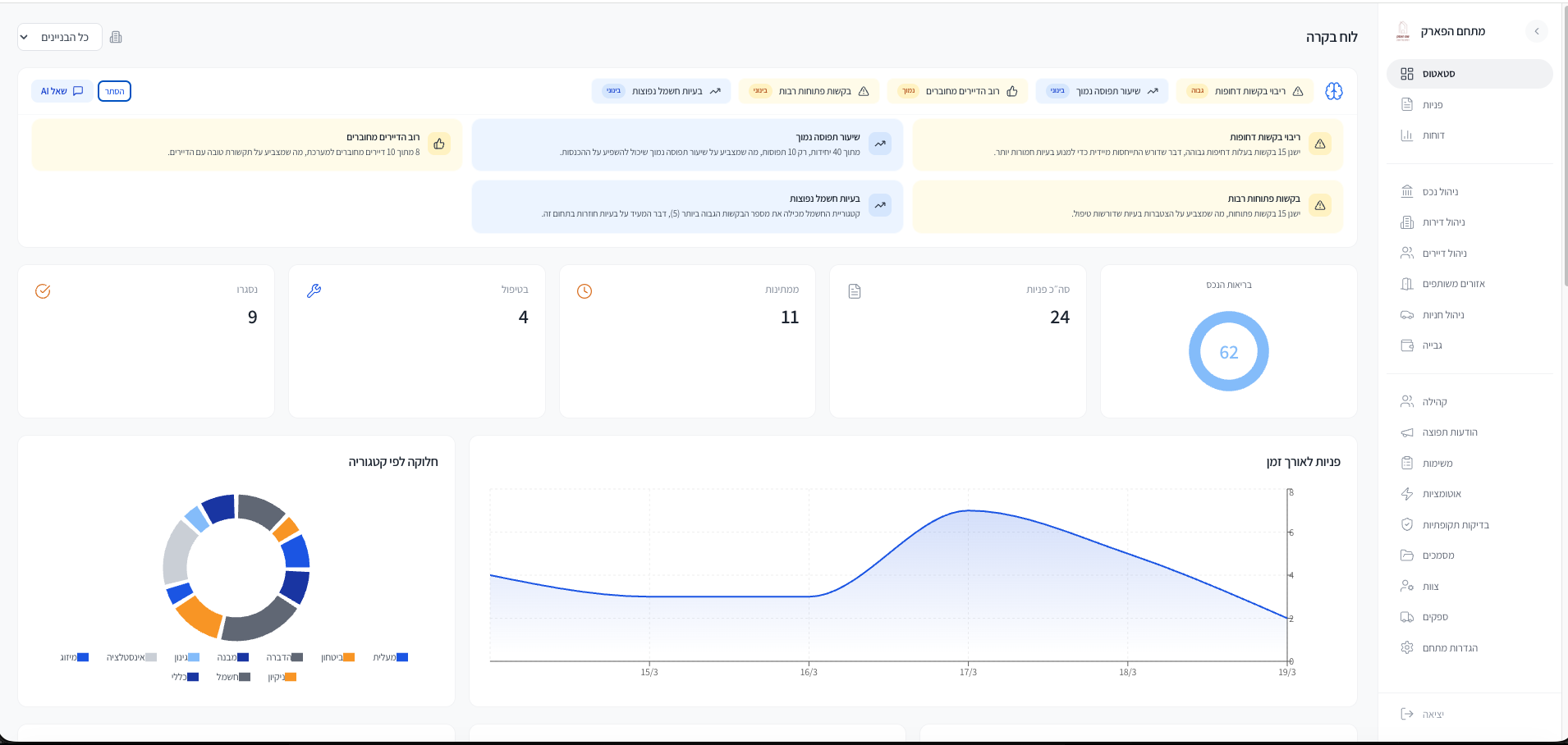1568x745 pixels.
Task: Open פניות from the sidebar
Action: point(1469,104)
